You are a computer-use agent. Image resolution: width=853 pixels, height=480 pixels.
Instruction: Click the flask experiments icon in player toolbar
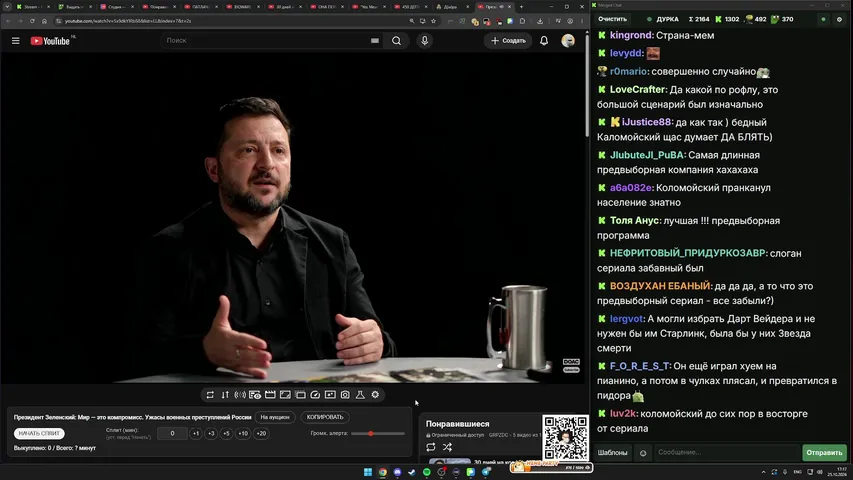(x=360, y=395)
